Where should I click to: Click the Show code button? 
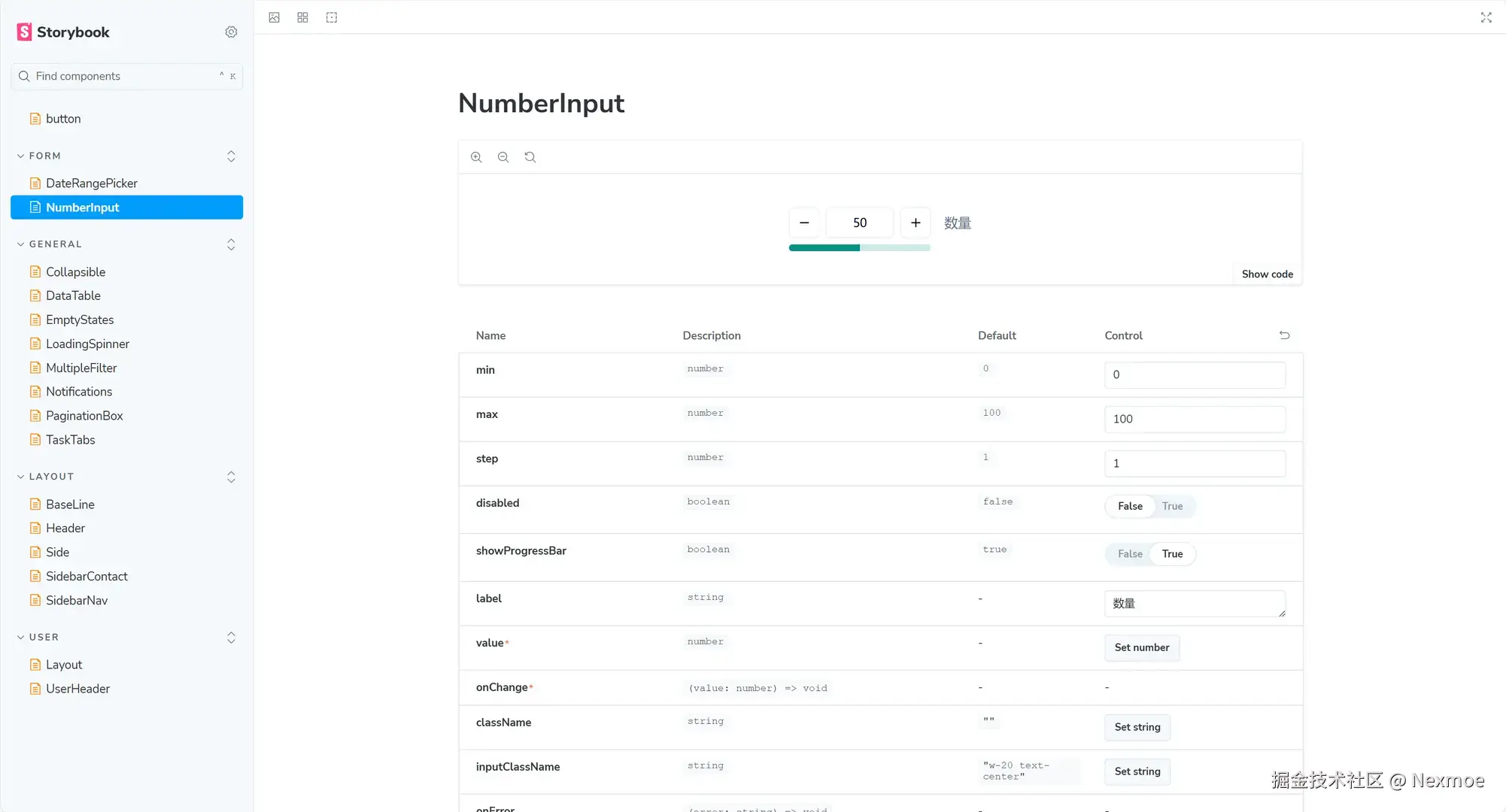click(1267, 274)
